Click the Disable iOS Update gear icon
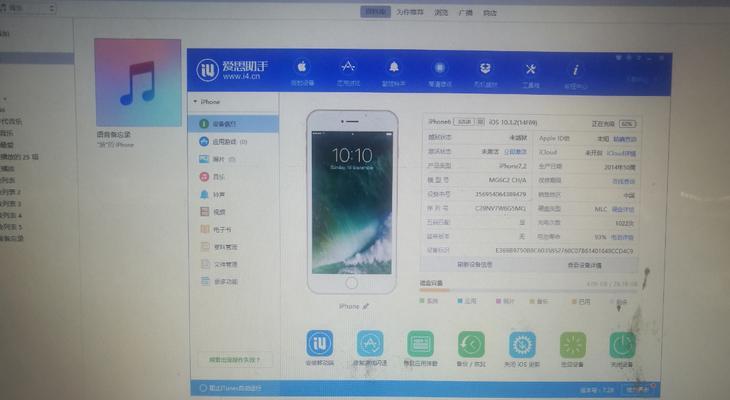The height and width of the screenshot is (400, 730). tap(522, 345)
